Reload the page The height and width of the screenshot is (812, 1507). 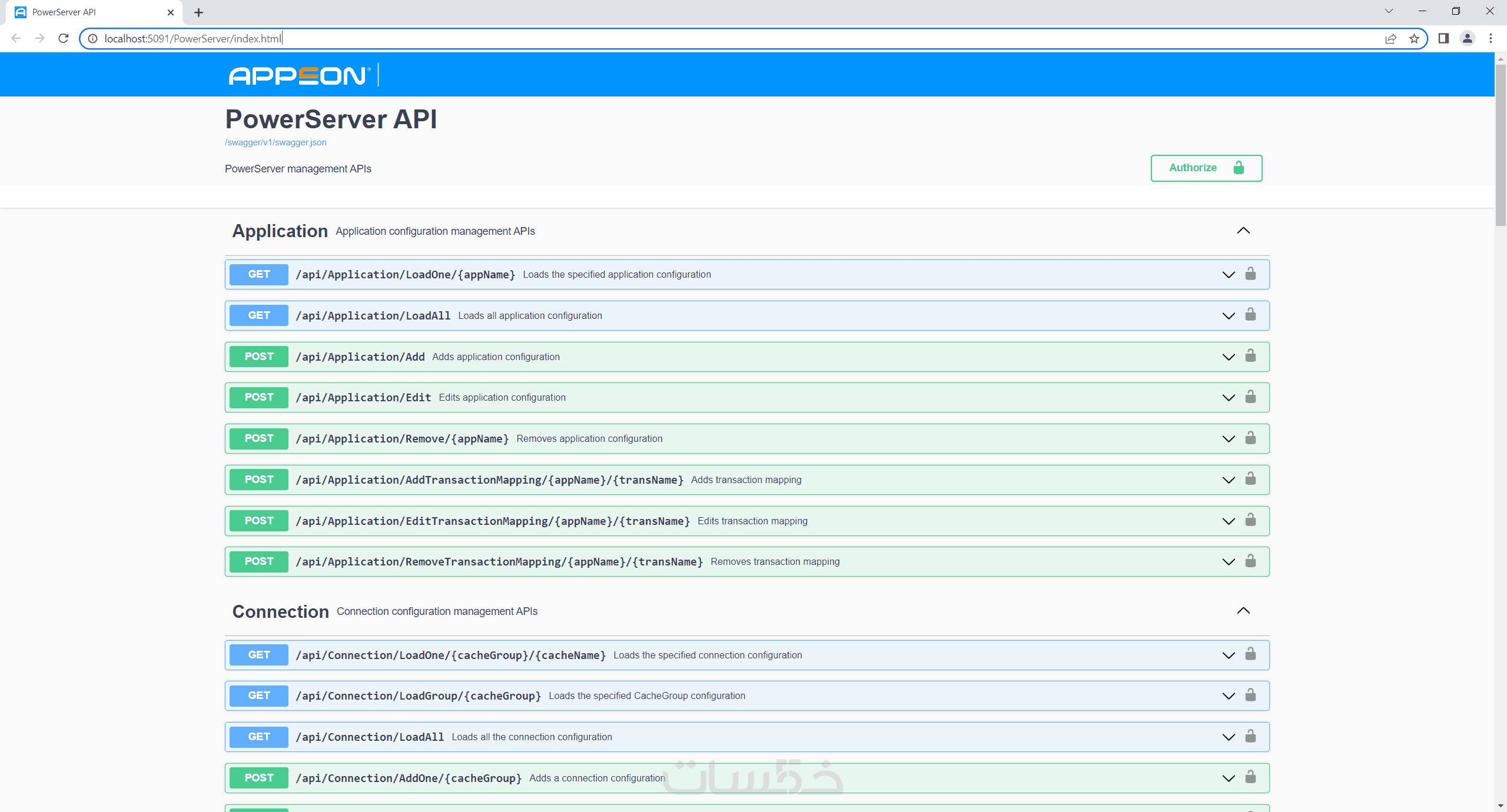click(64, 39)
